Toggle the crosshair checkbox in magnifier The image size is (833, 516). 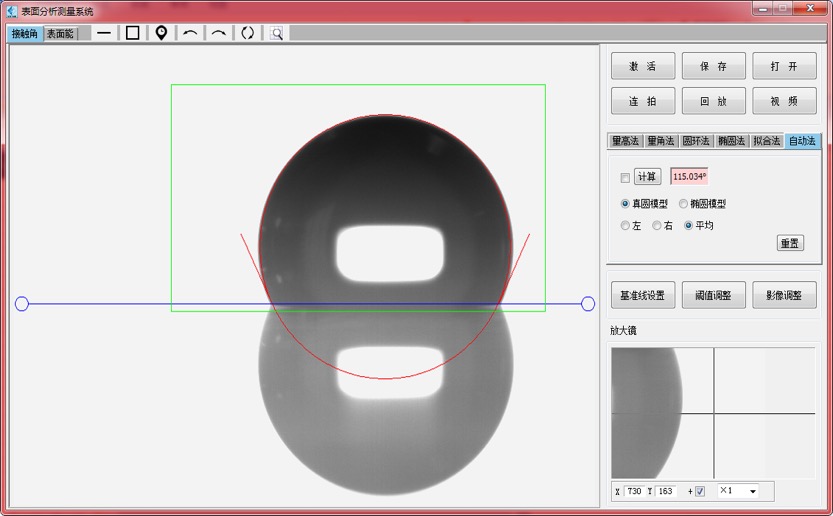click(700, 491)
